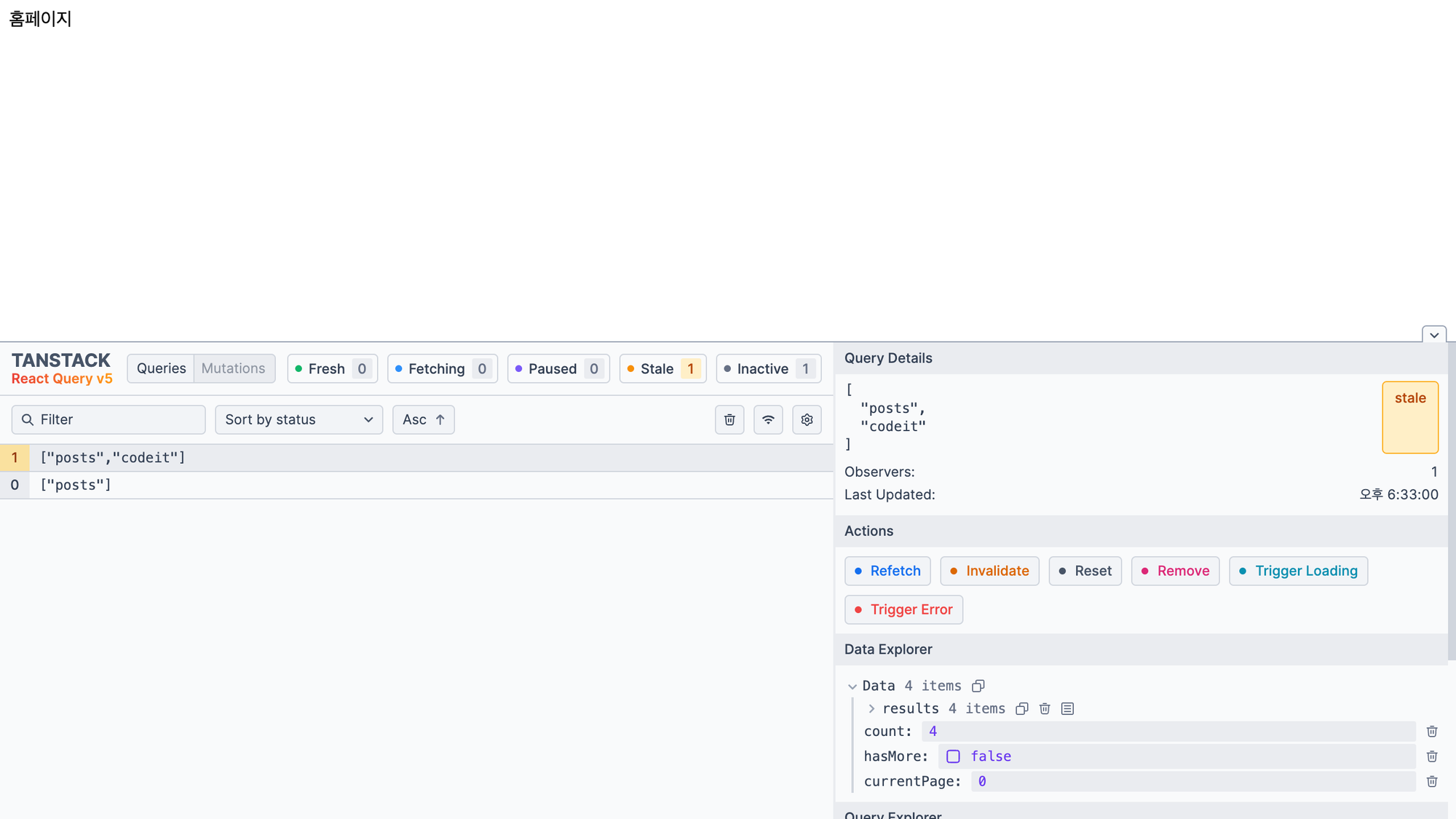Toggle the Stale status filter
Viewport: 1456px width, 819px height.
(x=662, y=368)
